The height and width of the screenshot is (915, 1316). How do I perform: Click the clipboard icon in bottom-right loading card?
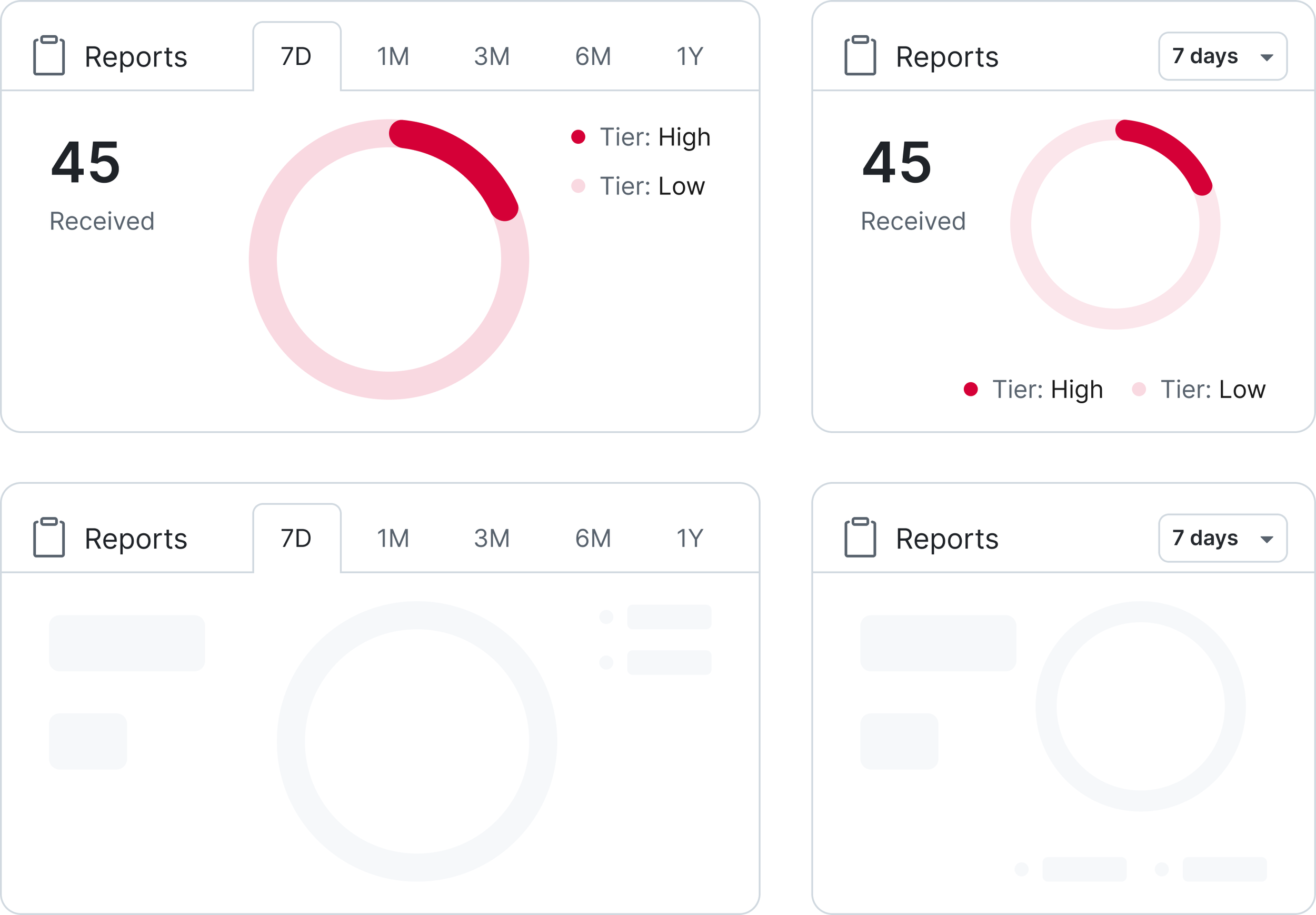(x=860, y=538)
